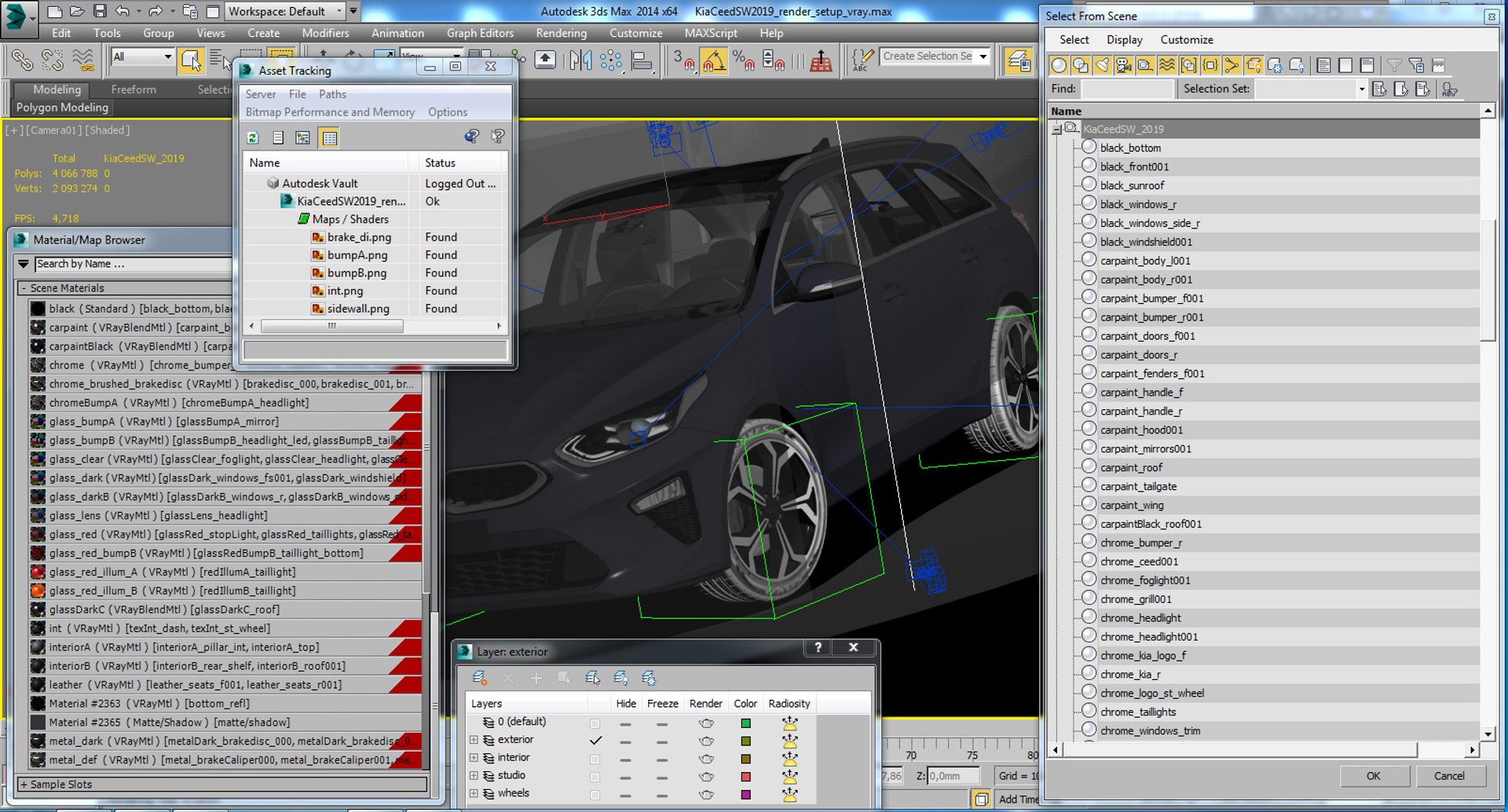This screenshot has height=812, width=1508.
Task: Click the Unlink Selection icon
Action: click(53, 60)
